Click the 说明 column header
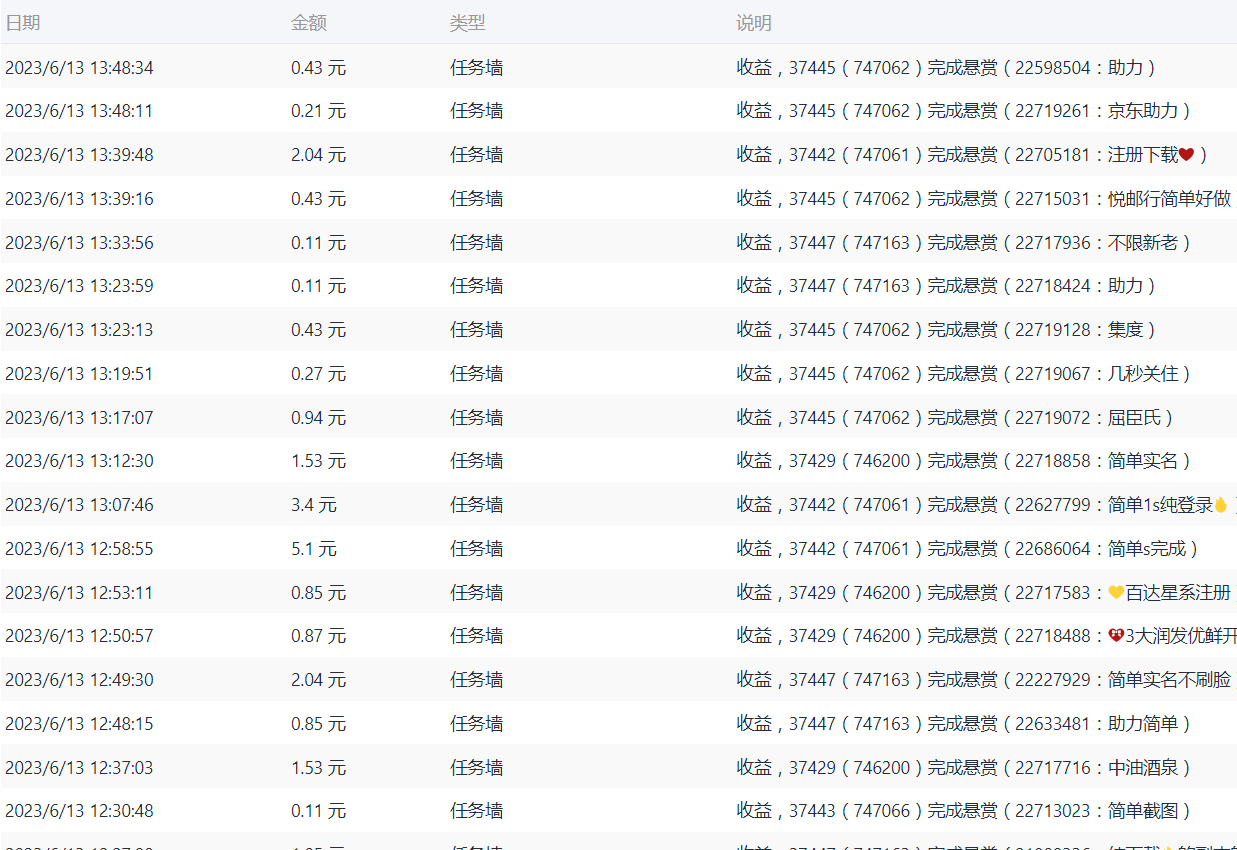The image size is (1237, 850). tap(754, 23)
